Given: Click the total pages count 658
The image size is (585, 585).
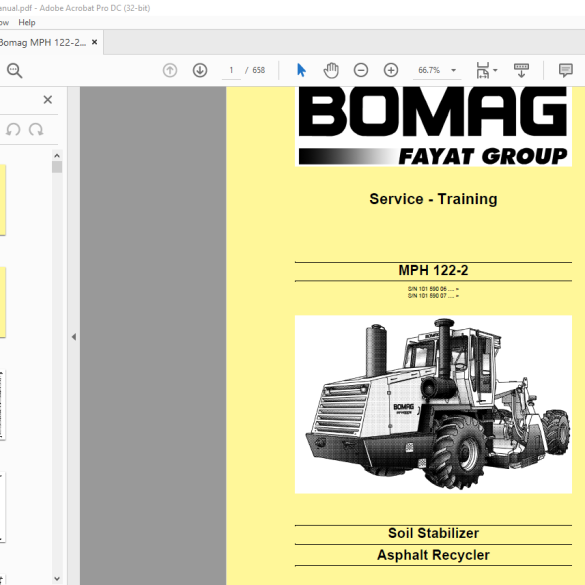Looking at the screenshot, I should [x=259, y=70].
